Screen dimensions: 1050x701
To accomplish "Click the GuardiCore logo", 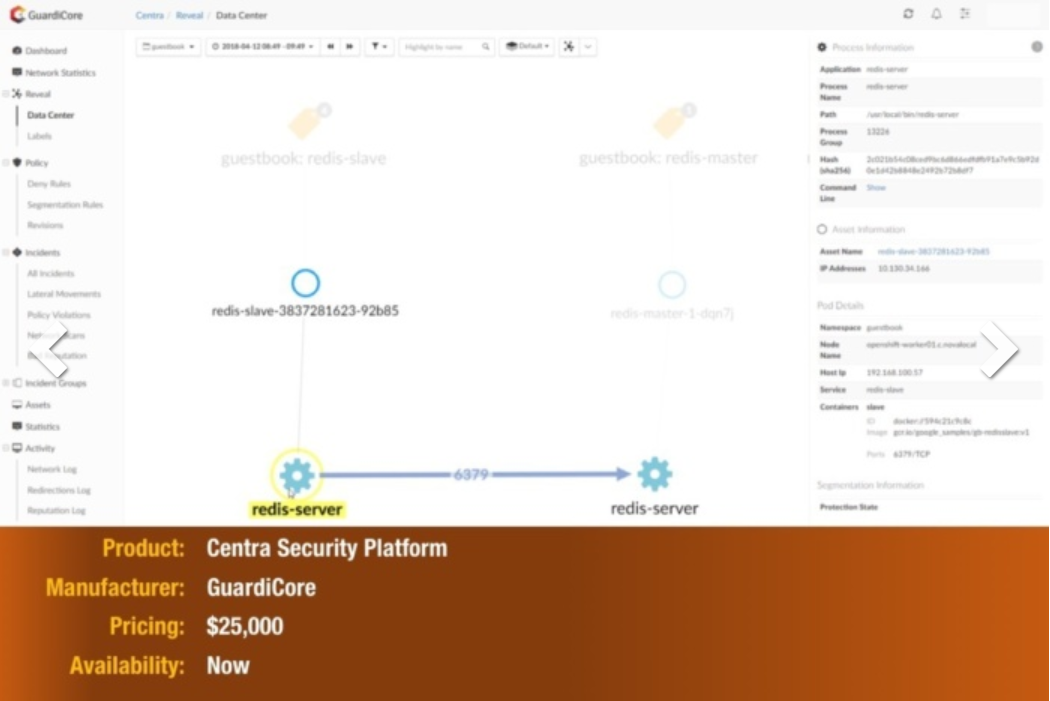I will click(46, 14).
